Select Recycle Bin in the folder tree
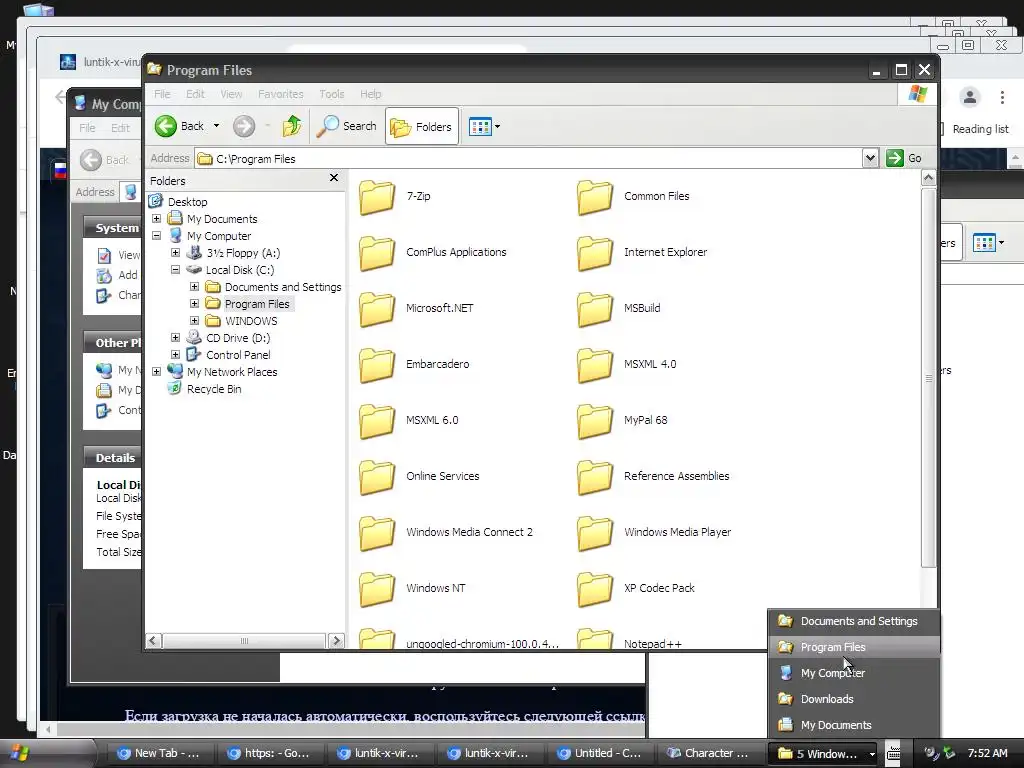Screen dimensions: 1024x768 (214, 389)
